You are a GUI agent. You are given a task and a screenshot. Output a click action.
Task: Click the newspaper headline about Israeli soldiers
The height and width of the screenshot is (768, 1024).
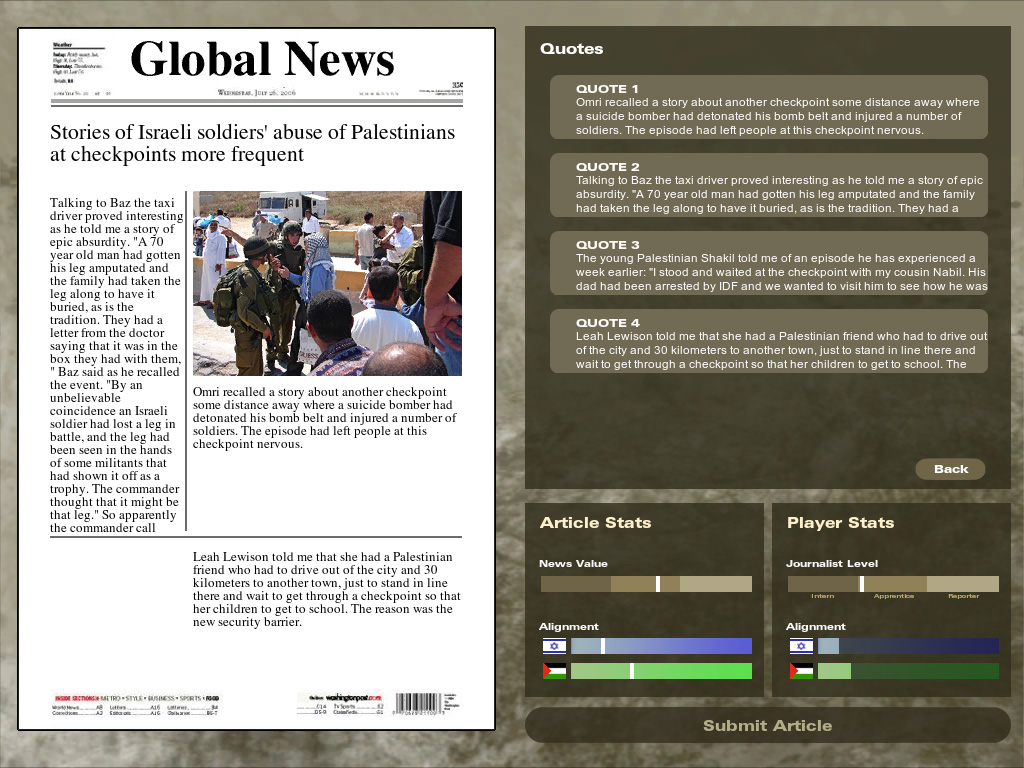point(252,143)
